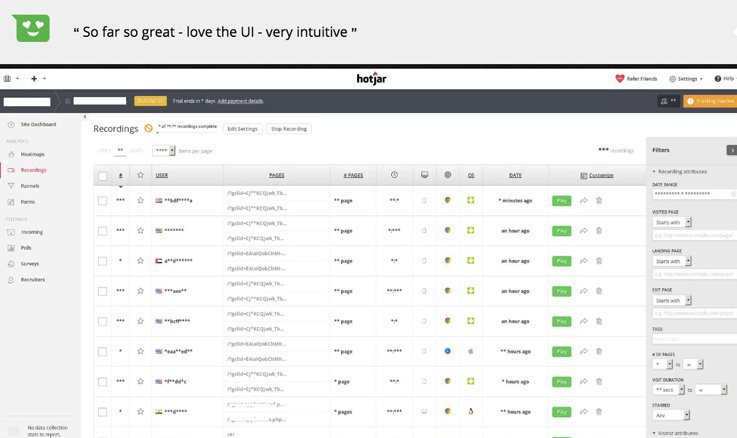Collapse the Filters panel arrow

pyautogui.click(x=732, y=150)
